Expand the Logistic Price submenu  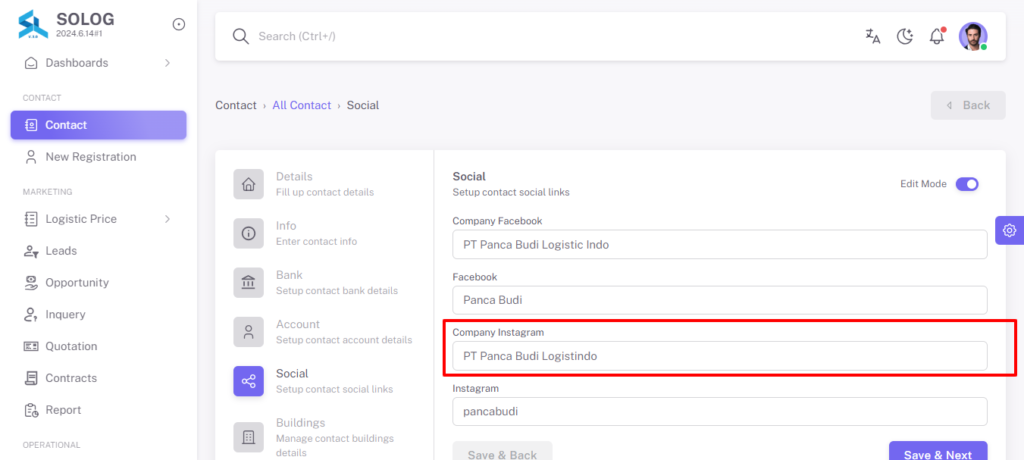[98, 219]
